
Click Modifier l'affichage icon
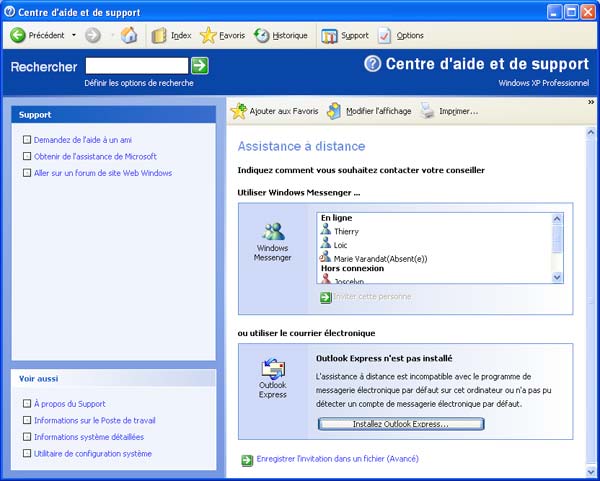tap(334, 111)
